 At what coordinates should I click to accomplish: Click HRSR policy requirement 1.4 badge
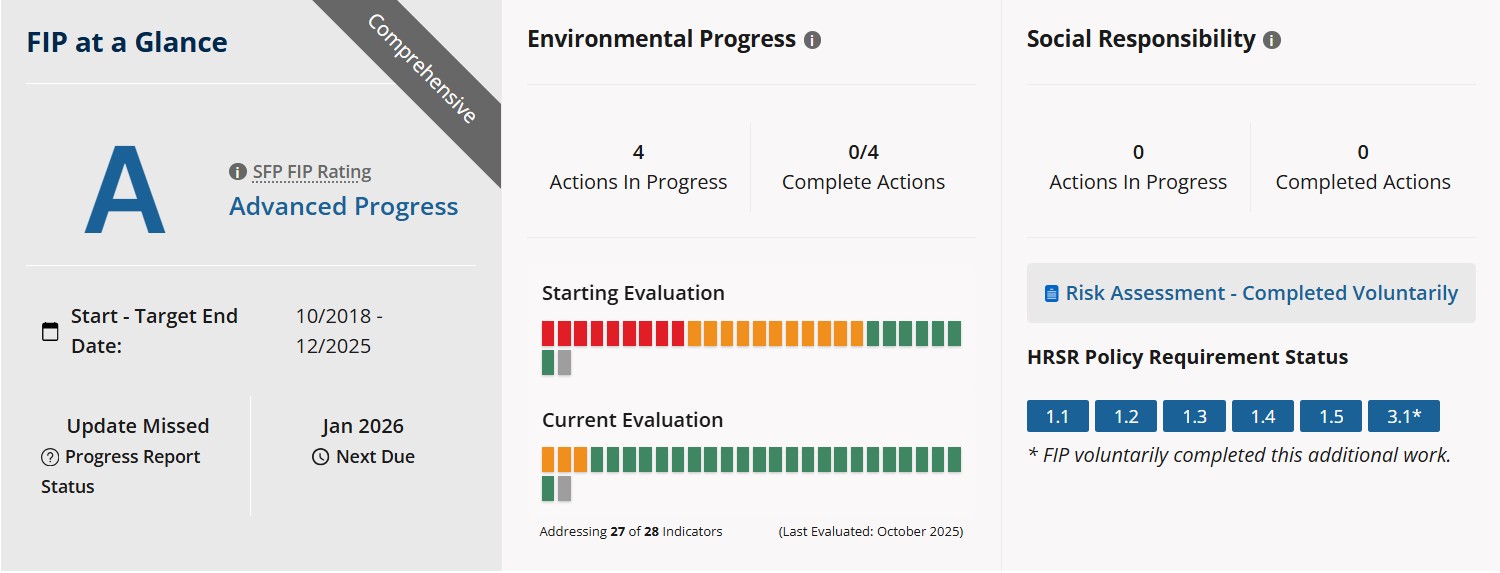[1262, 416]
